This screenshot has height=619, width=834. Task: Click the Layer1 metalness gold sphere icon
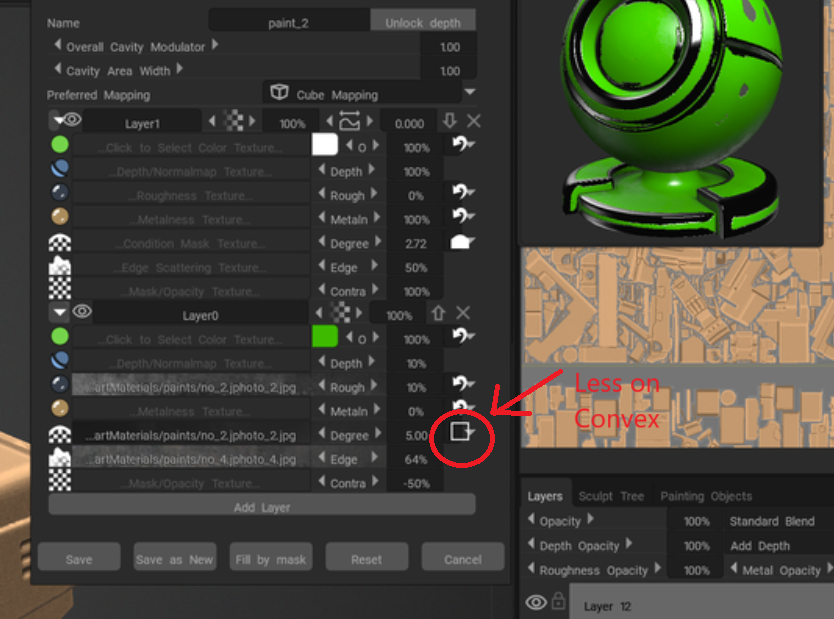point(59,218)
